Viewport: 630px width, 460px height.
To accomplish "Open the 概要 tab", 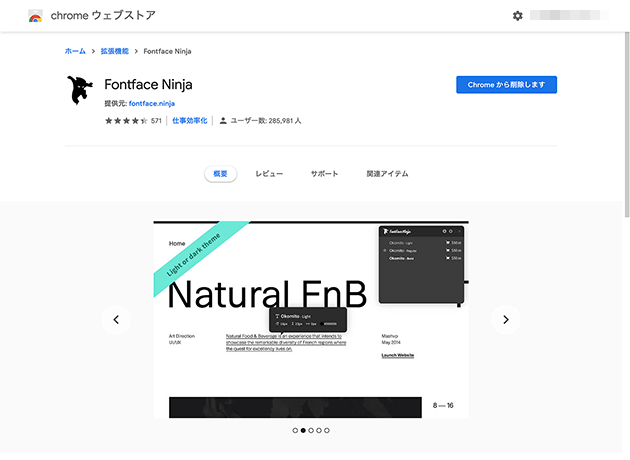I will click(x=221, y=174).
